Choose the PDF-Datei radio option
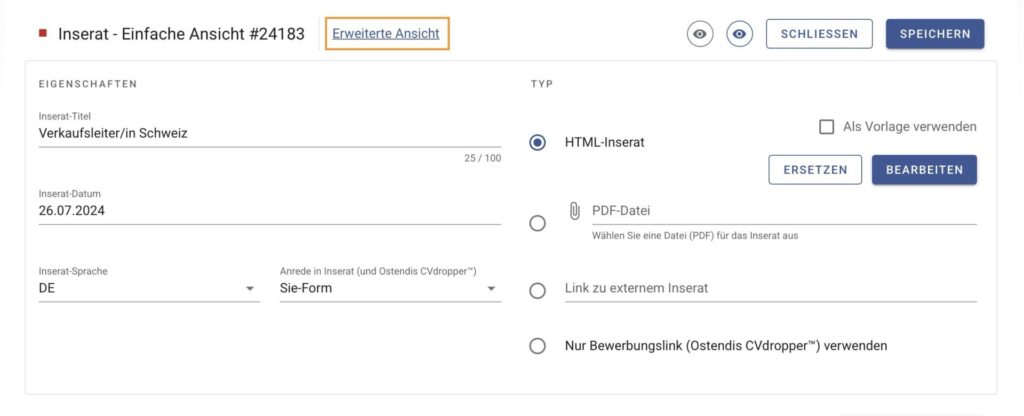Image resolution: width=1024 pixels, height=416 pixels. pos(538,223)
